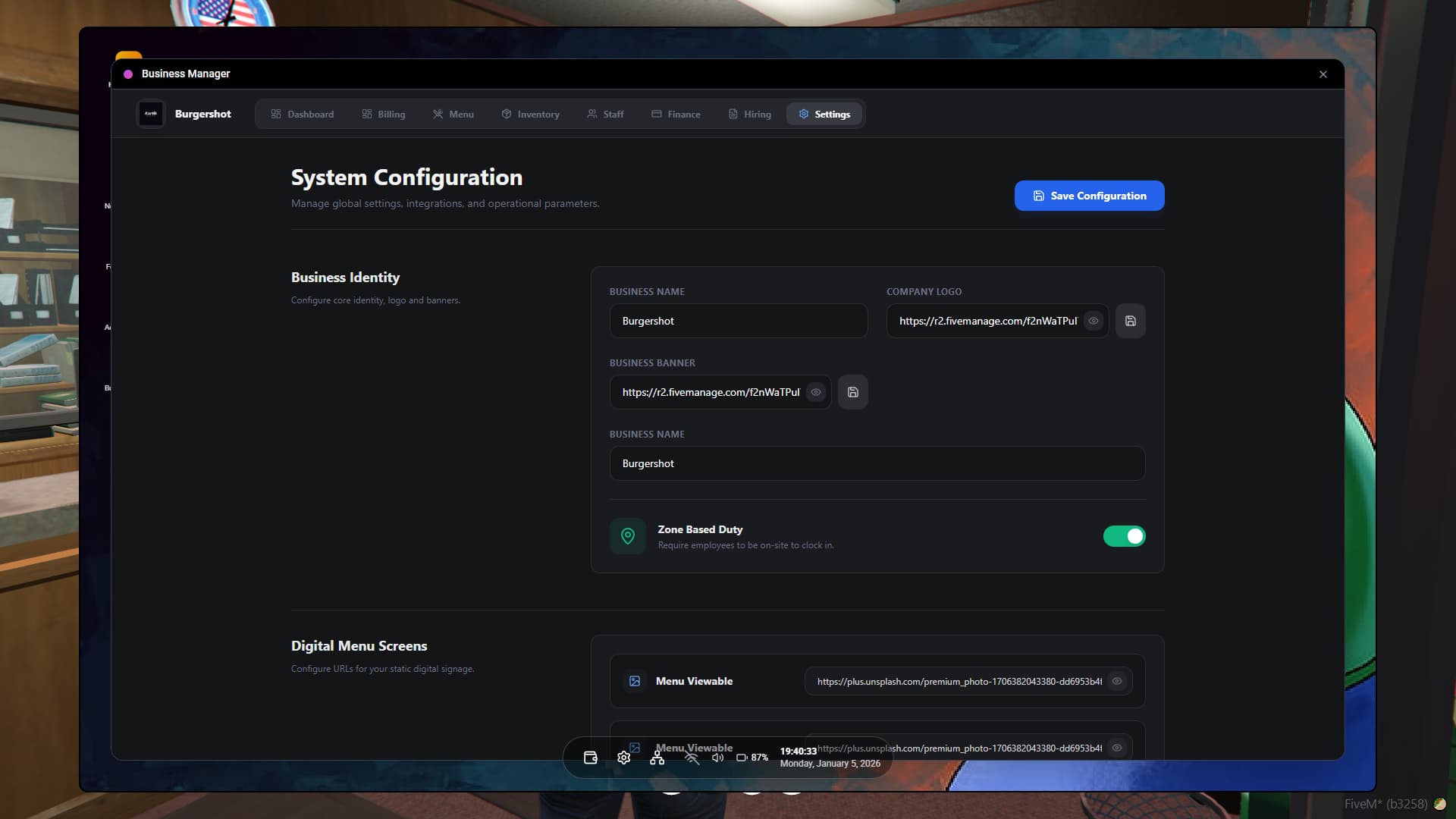Go to the Hiring tab
1456x819 pixels.
tap(749, 114)
